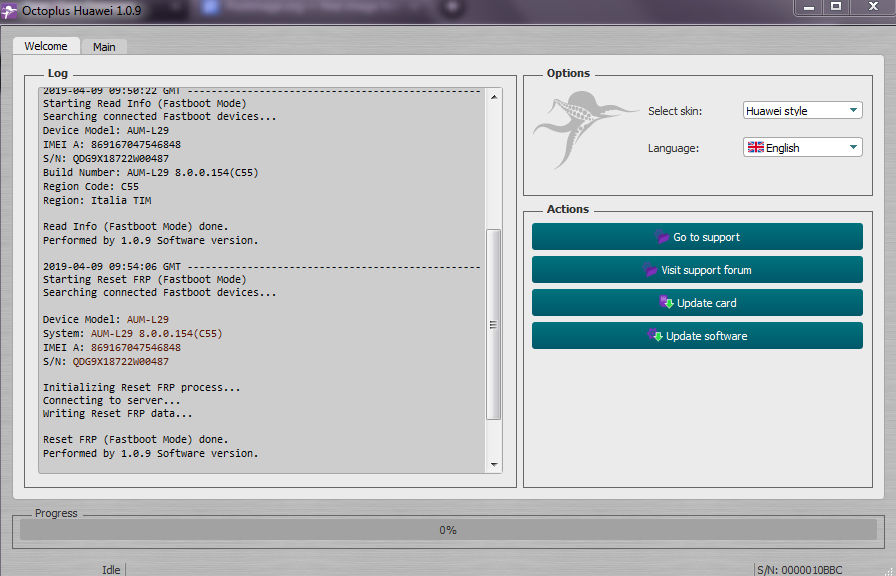Image resolution: width=896 pixels, height=576 pixels.
Task: Click the Go to support button
Action: click(x=697, y=237)
